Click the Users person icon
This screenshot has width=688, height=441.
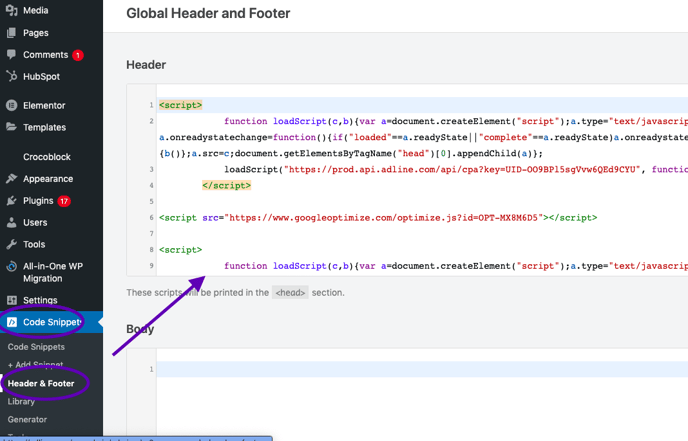tap(12, 222)
